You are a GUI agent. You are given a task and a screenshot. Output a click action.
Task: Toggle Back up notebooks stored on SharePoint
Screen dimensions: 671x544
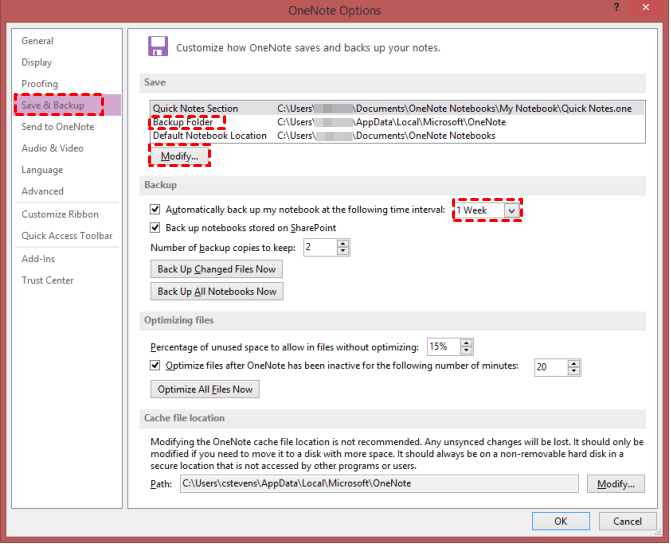point(155,228)
